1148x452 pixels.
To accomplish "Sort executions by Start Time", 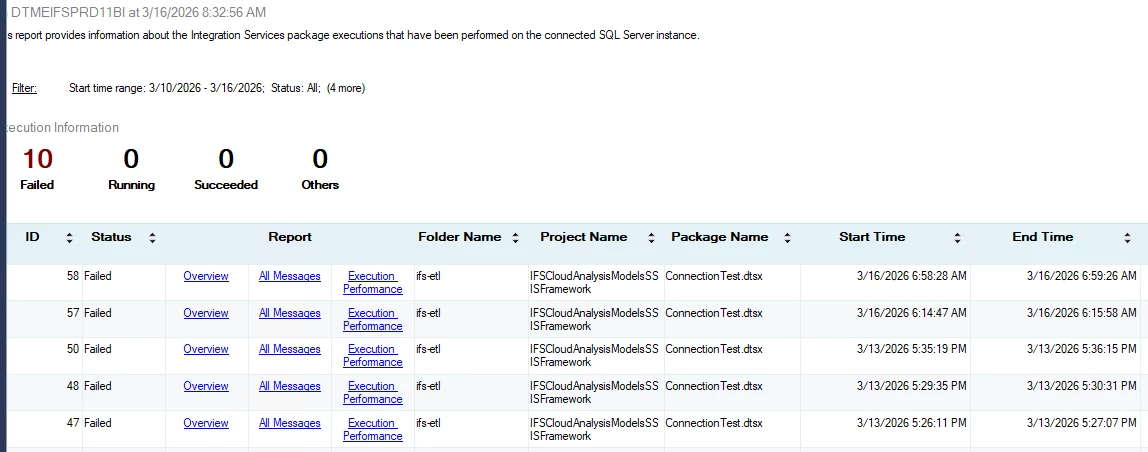I will coord(957,238).
